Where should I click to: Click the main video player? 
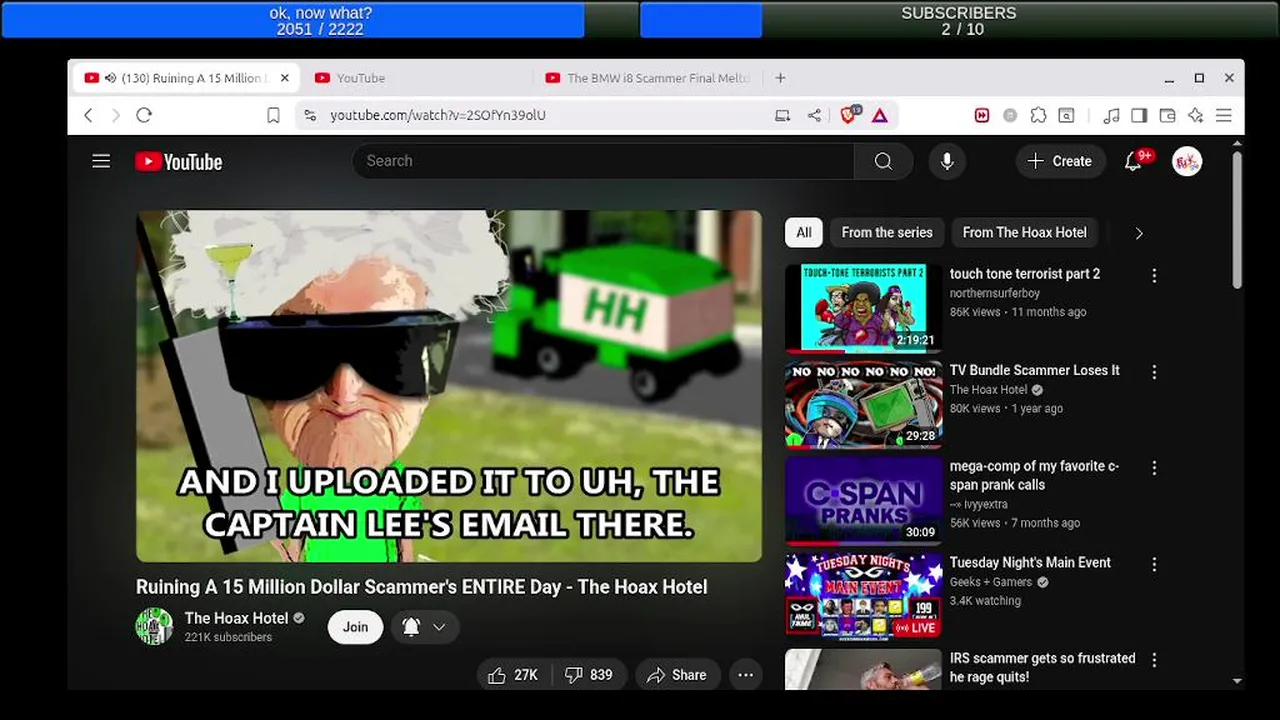(449, 386)
